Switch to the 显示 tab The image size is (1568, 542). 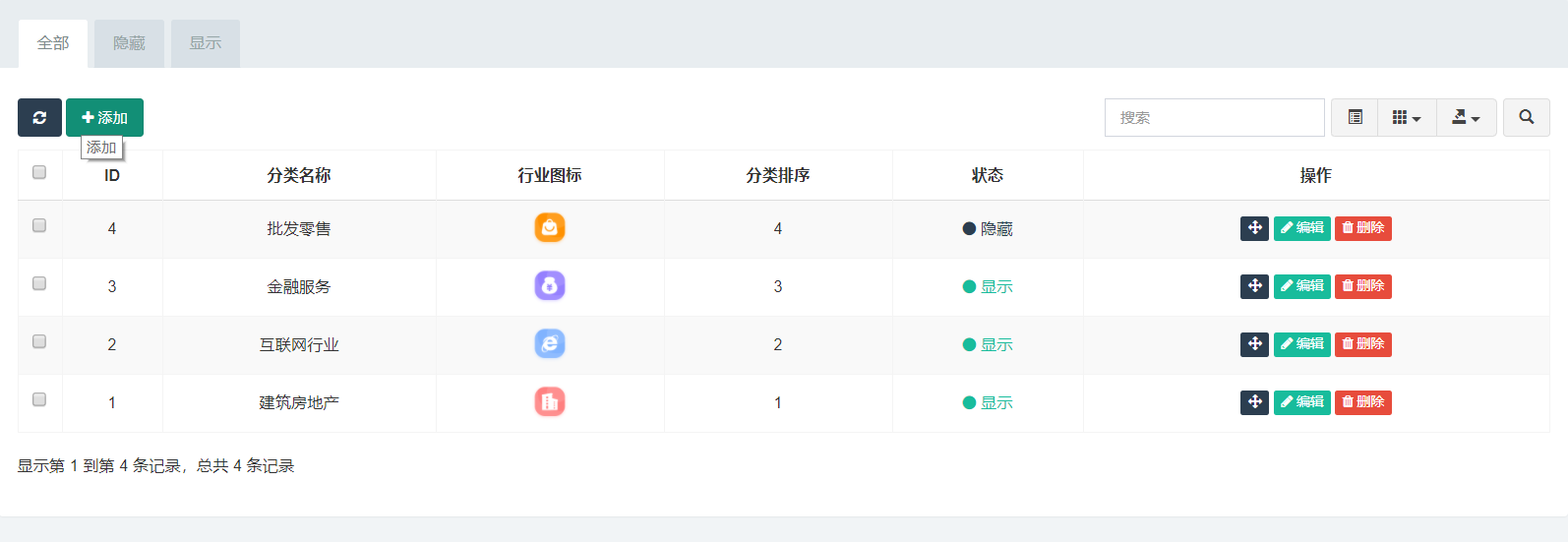(x=206, y=43)
